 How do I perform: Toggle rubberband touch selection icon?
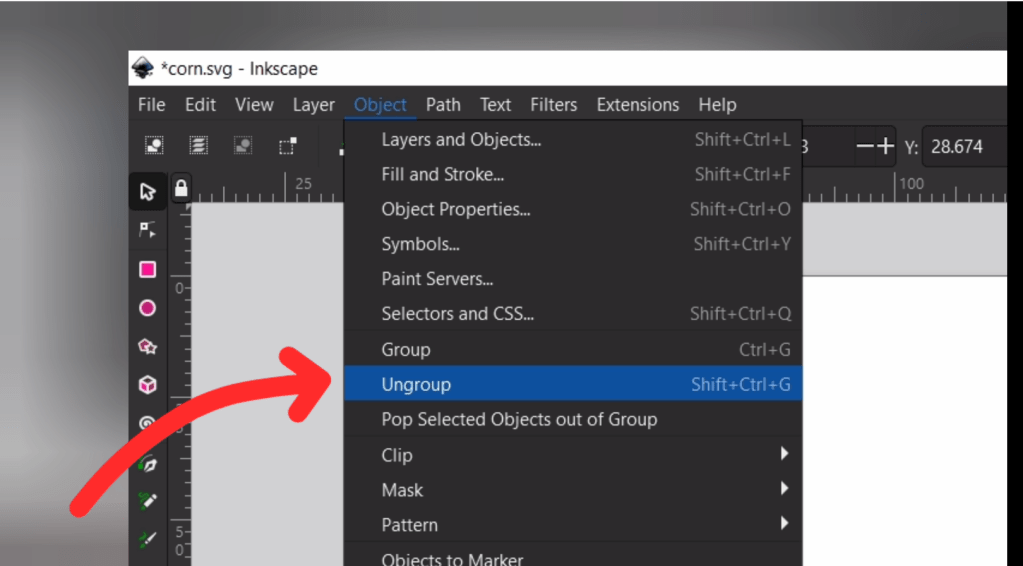(288, 145)
